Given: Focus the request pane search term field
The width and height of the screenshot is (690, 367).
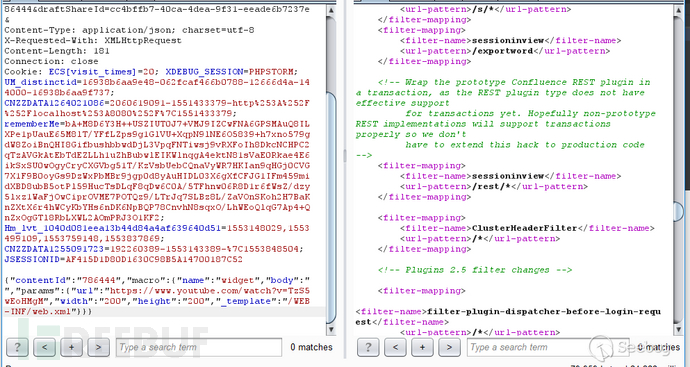Looking at the screenshot, I should [198, 347].
